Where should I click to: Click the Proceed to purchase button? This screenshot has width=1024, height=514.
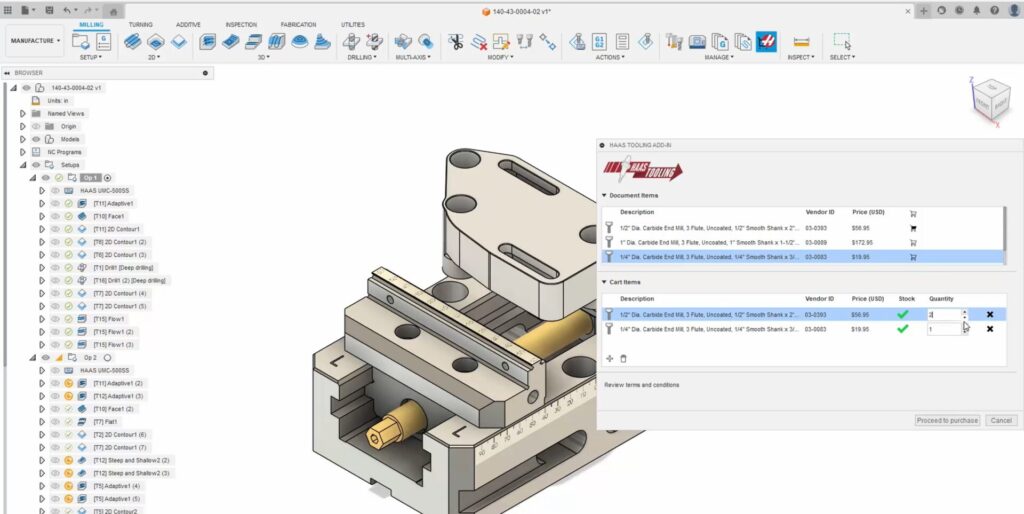point(947,421)
